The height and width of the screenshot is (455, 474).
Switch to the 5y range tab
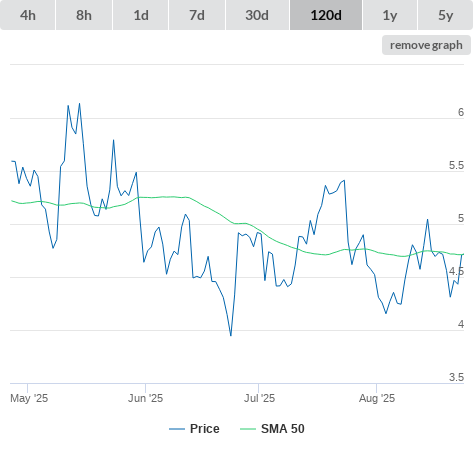446,15
